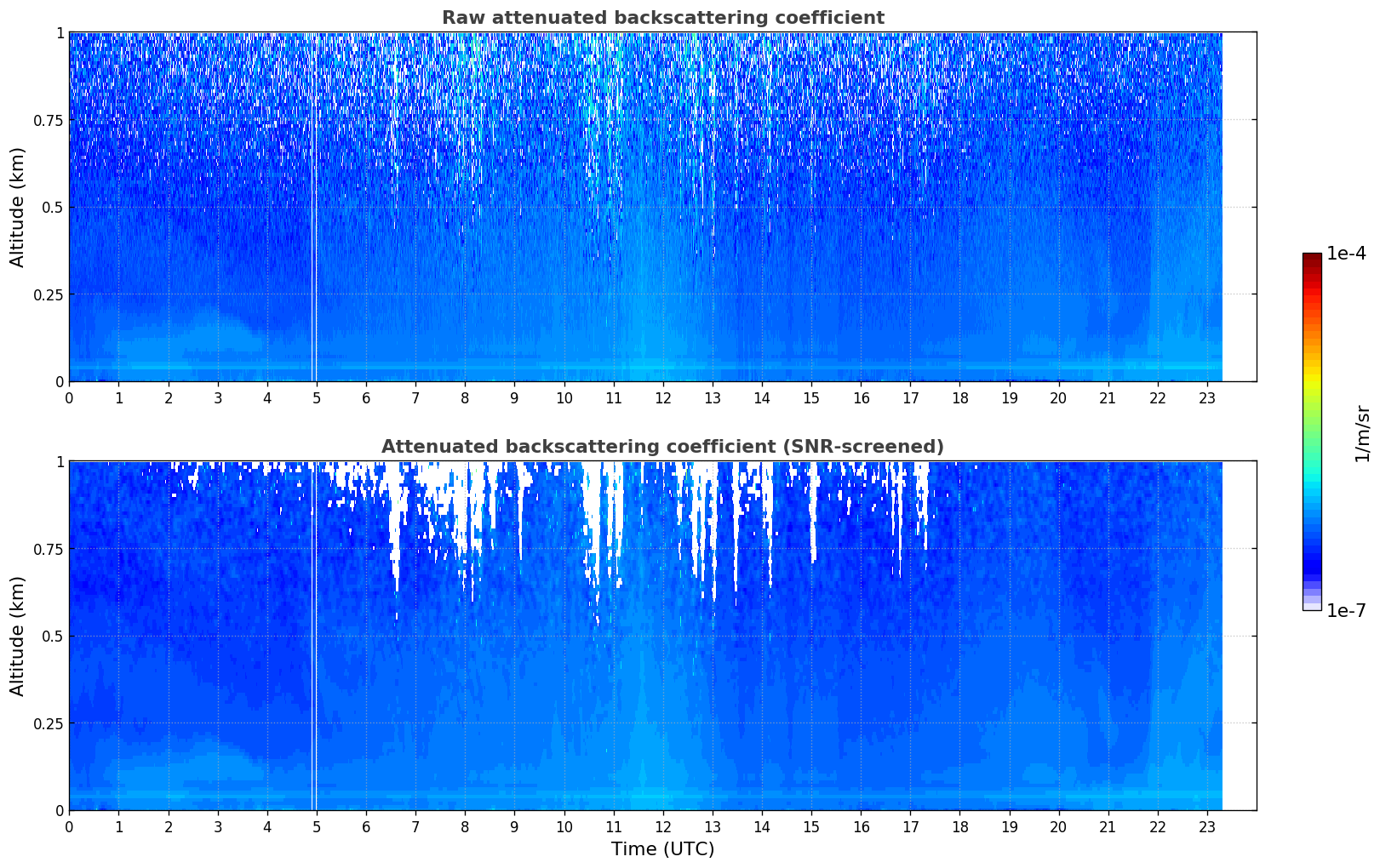Click the SNR-screened backscatter heatmap plot area
Screen dimensions: 1380x868
click(x=662, y=636)
